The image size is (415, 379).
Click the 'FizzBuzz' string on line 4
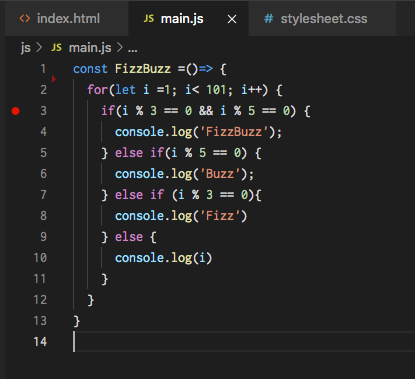pos(234,132)
